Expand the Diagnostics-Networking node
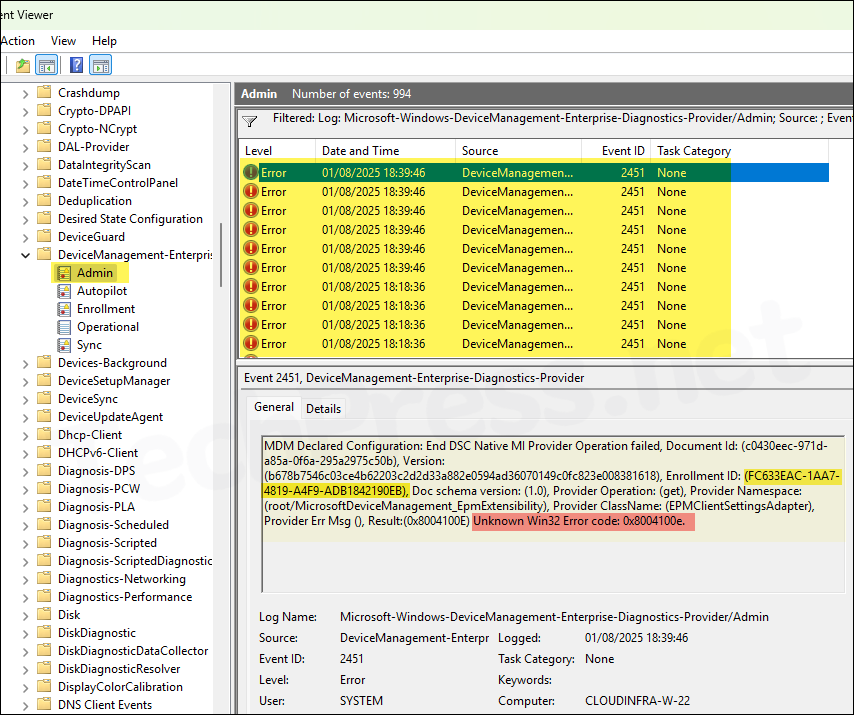This screenshot has width=854, height=715. click(x=25, y=579)
